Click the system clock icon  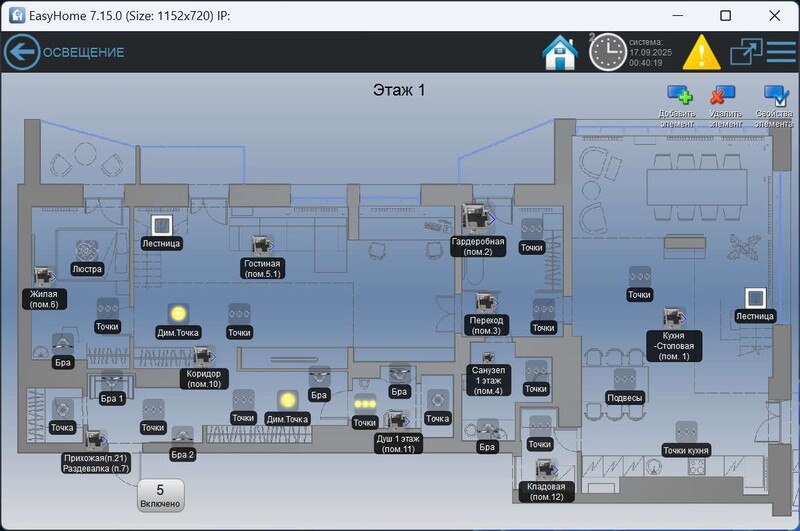pyautogui.click(x=607, y=52)
